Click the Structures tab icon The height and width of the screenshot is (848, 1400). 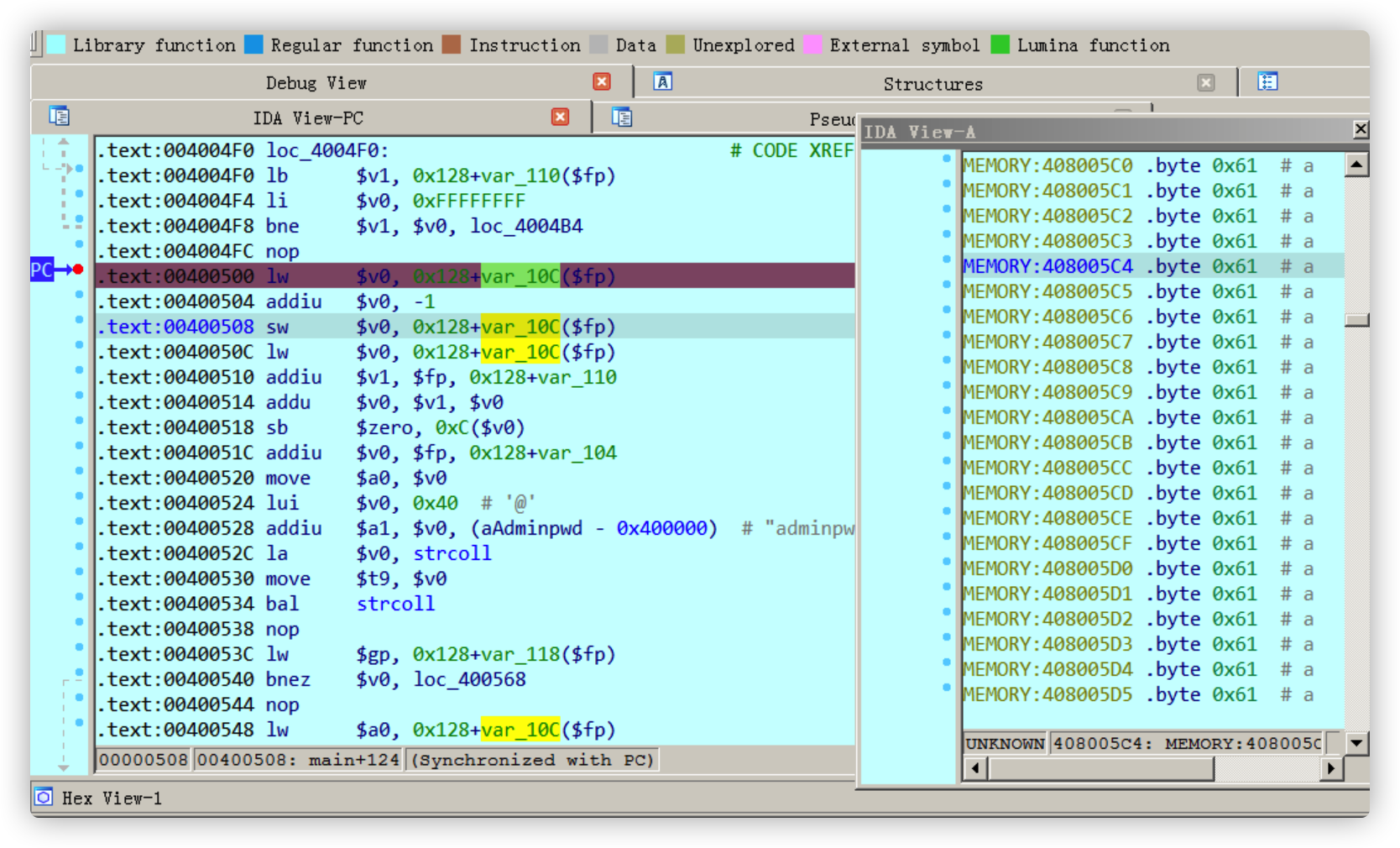pyautogui.click(x=663, y=81)
